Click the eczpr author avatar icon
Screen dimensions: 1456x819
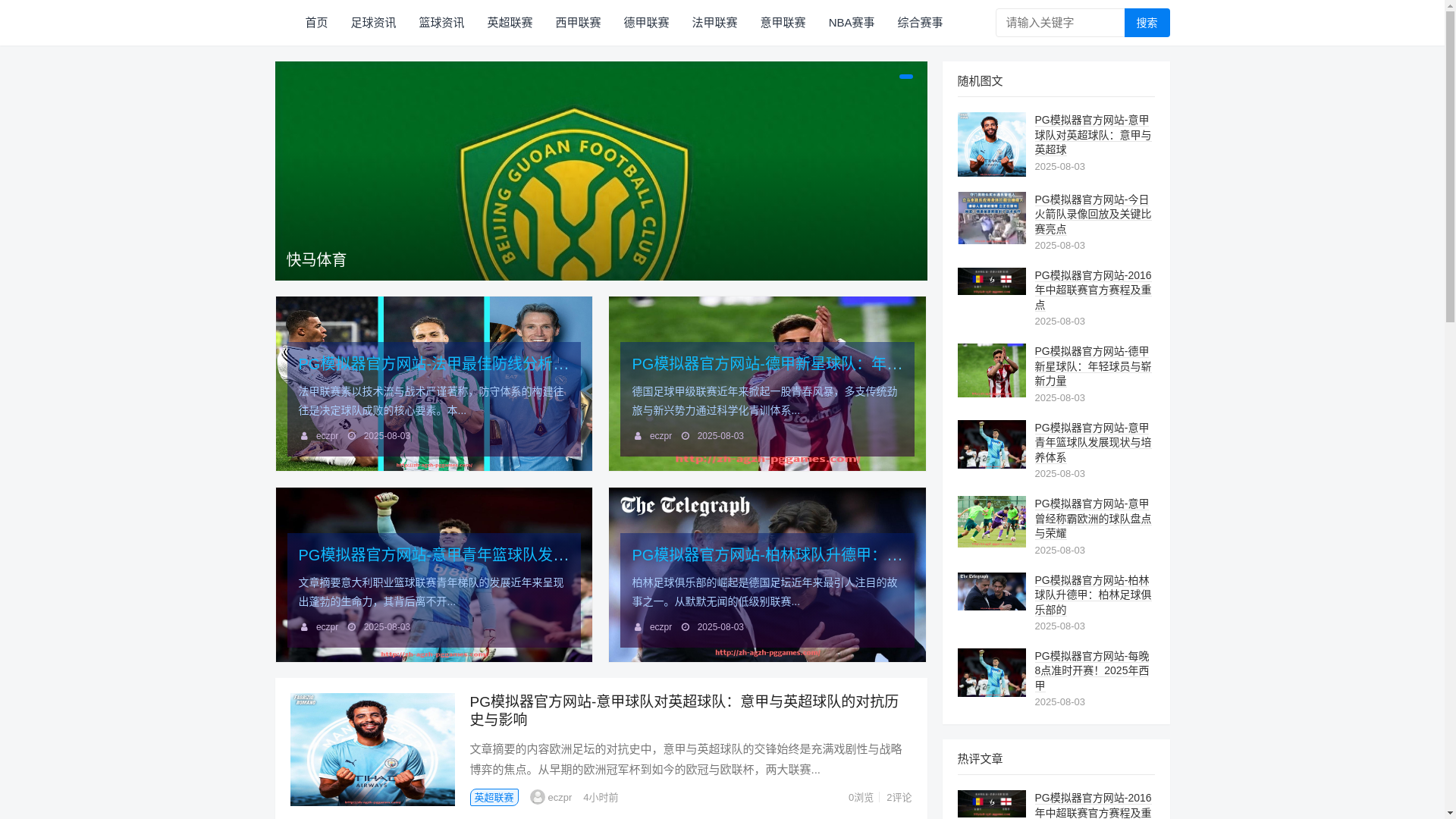[538, 797]
